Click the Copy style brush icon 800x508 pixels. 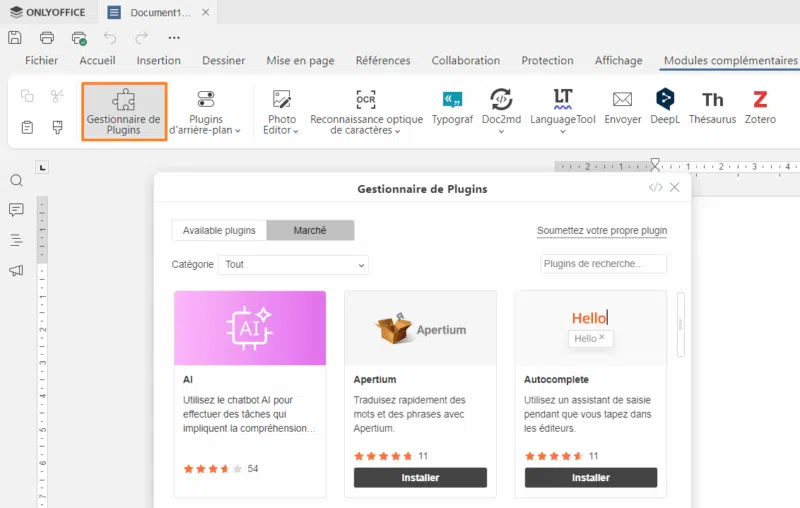[x=57, y=127]
